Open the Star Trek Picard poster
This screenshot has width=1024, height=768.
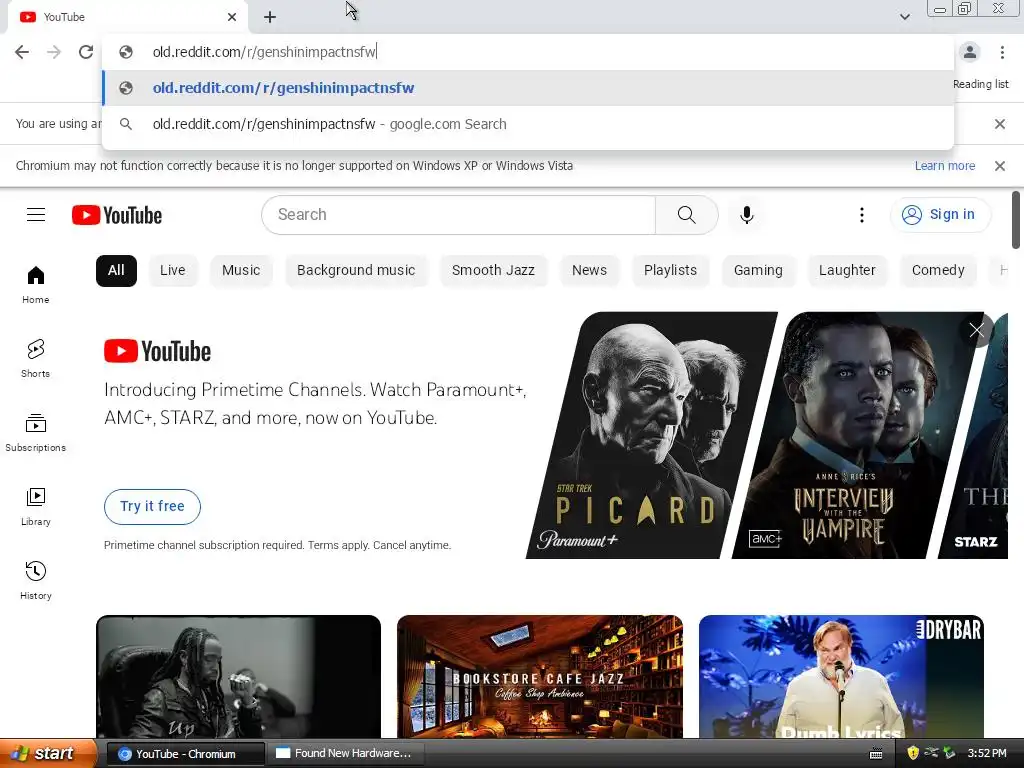point(651,435)
